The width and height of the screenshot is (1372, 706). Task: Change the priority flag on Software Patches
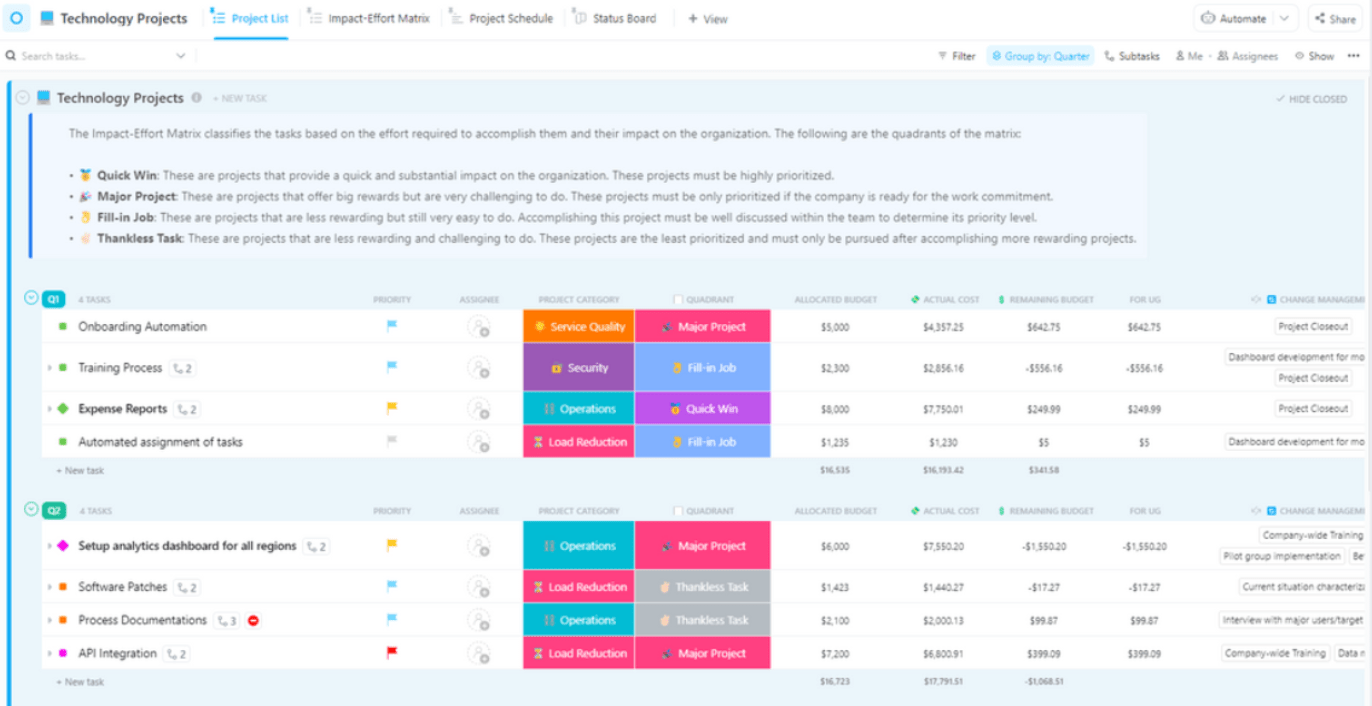pos(392,586)
